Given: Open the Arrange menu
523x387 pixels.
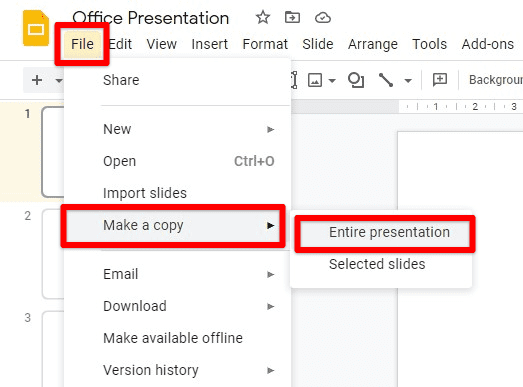Looking at the screenshot, I should pyautogui.click(x=373, y=44).
